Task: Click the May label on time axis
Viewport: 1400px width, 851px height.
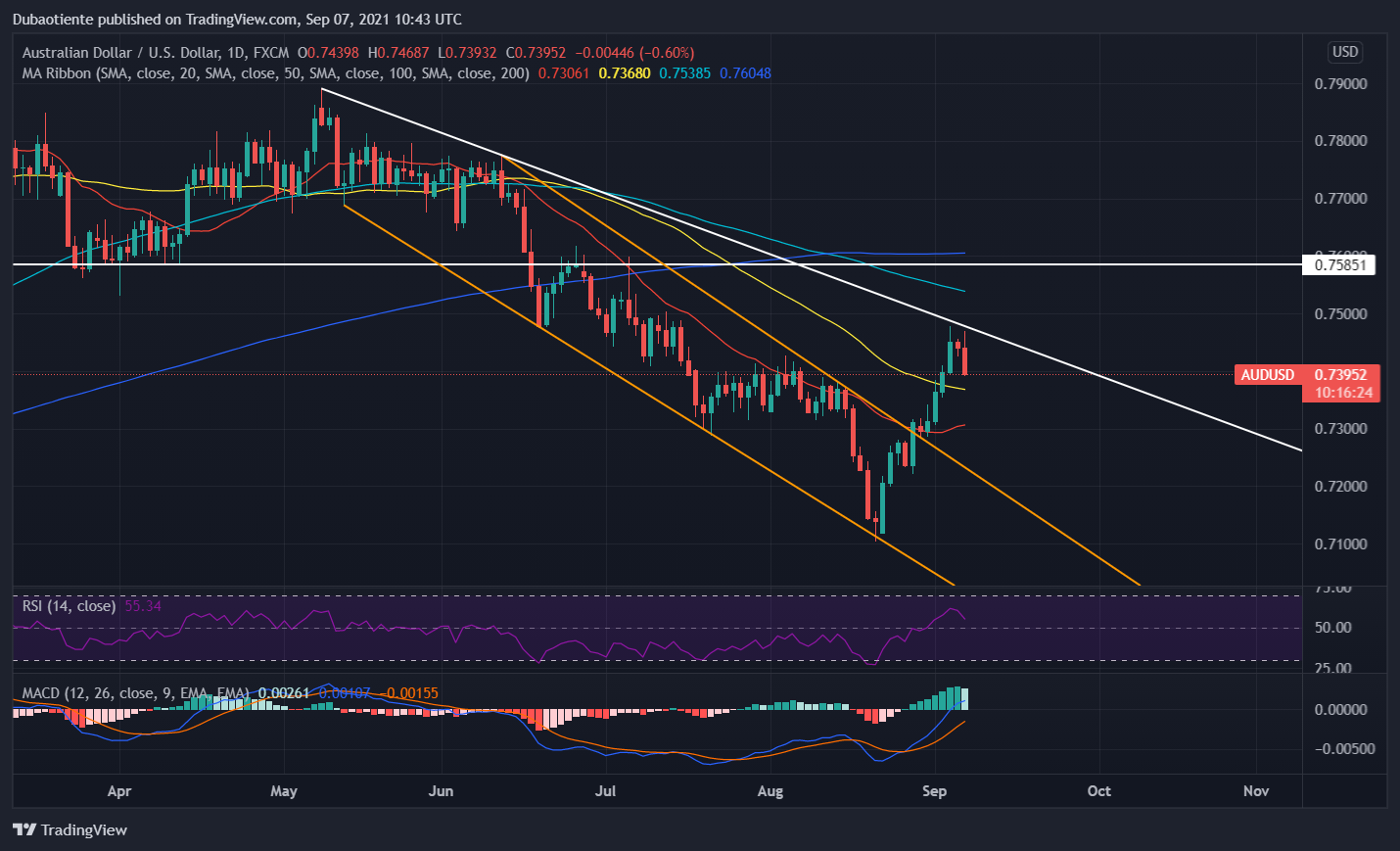Action: click(x=284, y=791)
